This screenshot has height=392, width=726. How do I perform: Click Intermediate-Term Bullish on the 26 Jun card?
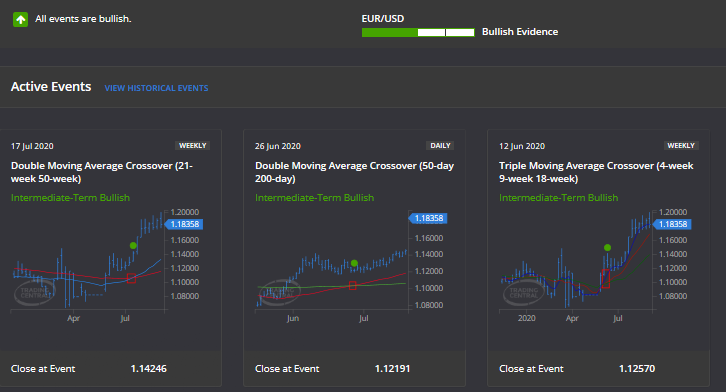(x=314, y=198)
